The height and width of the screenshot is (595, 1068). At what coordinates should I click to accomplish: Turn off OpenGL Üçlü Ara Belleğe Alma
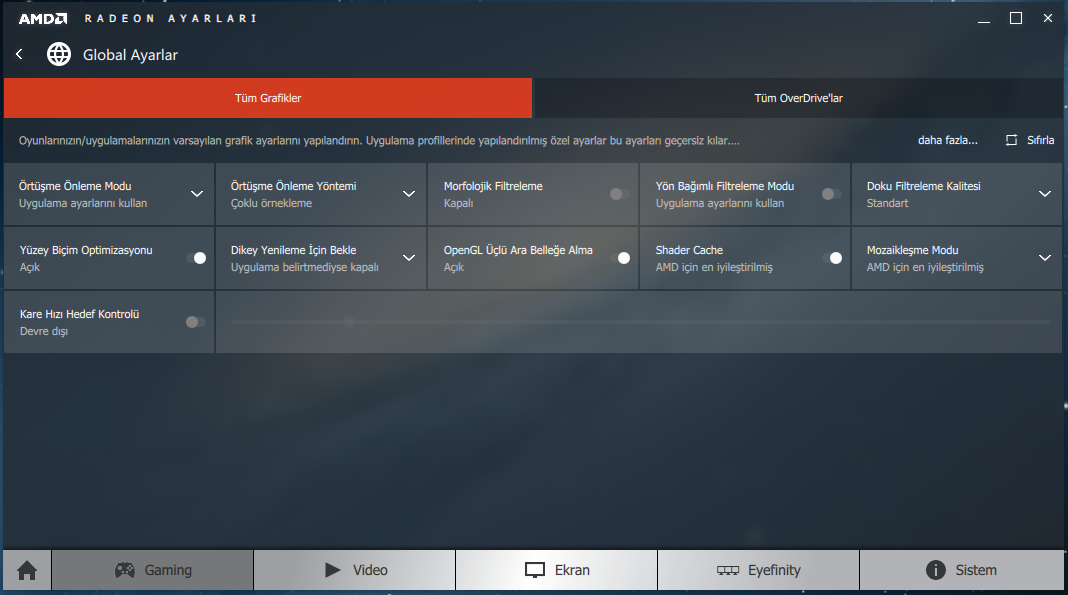620,258
